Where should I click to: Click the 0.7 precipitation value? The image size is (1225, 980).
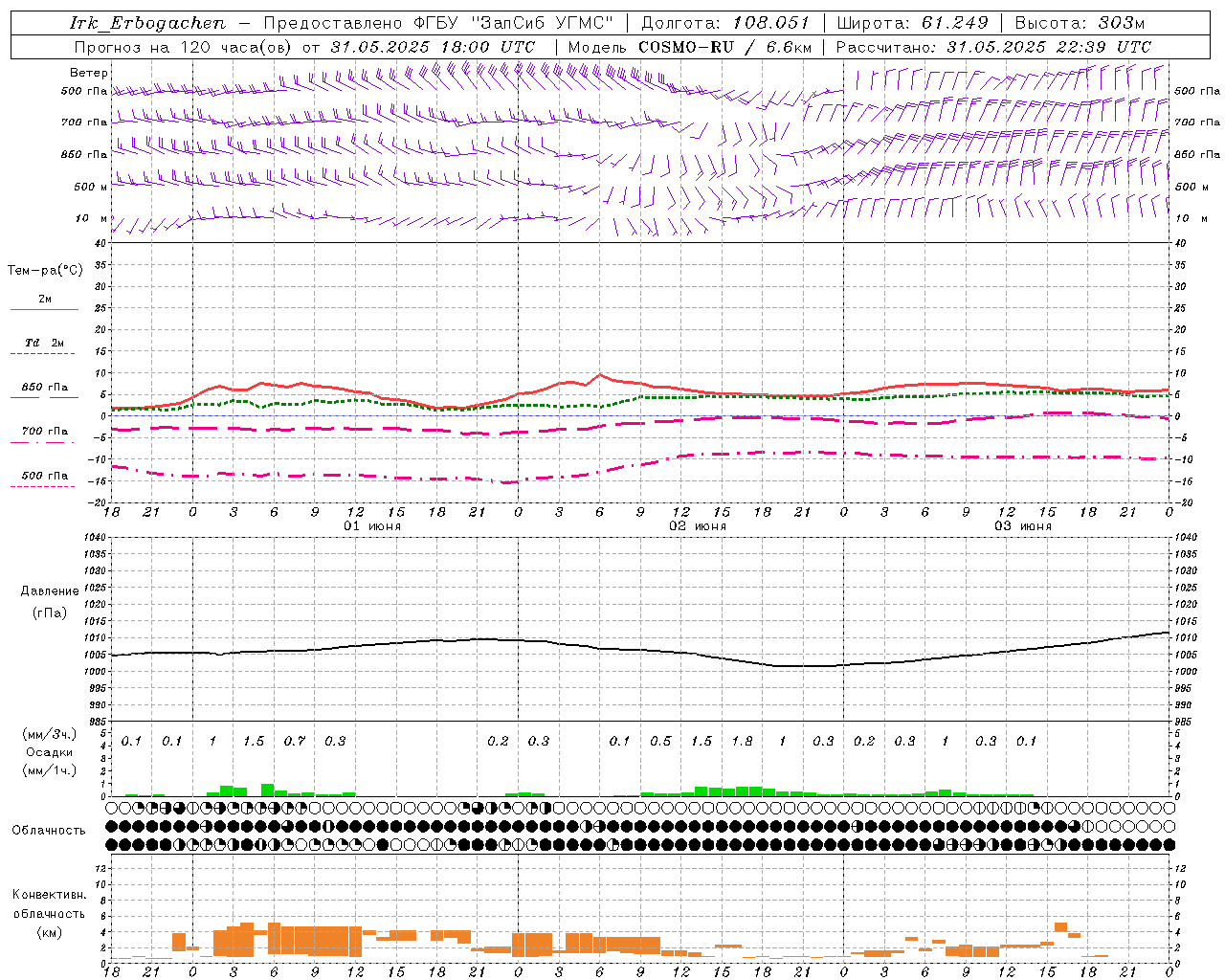tap(294, 741)
